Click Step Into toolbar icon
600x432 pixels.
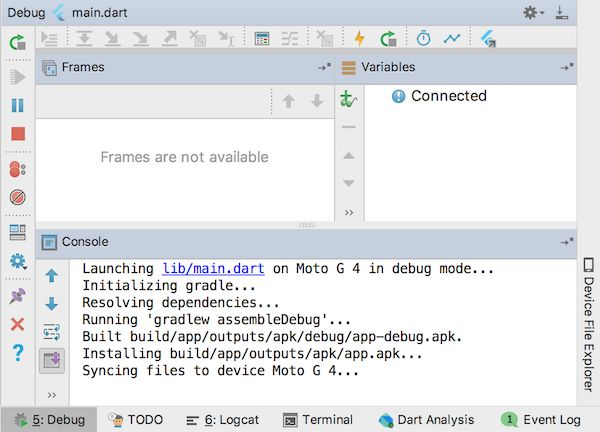click(x=112, y=39)
